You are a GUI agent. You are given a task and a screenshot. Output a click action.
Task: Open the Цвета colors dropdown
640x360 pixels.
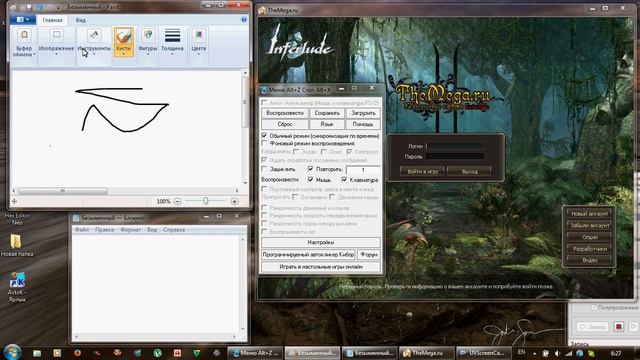tap(198, 42)
